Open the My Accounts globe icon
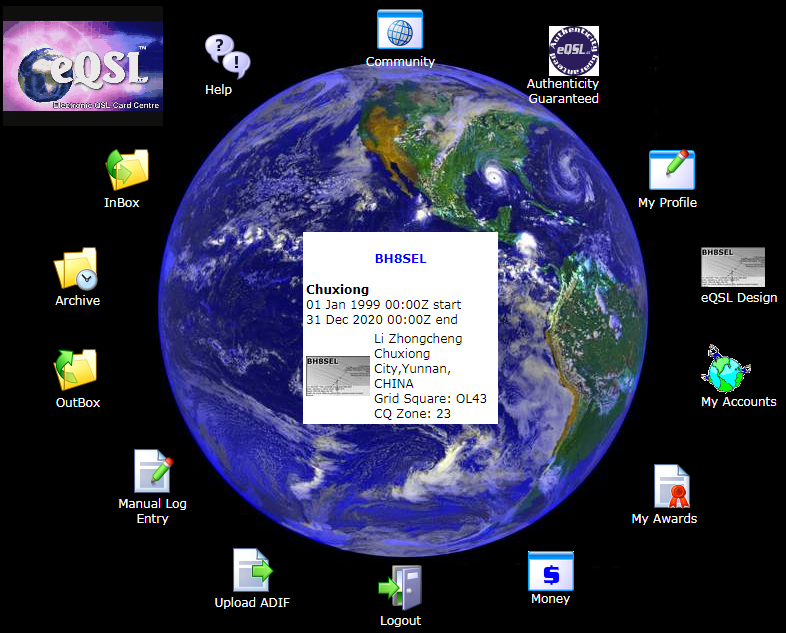Viewport: 786px width, 633px height. click(727, 369)
